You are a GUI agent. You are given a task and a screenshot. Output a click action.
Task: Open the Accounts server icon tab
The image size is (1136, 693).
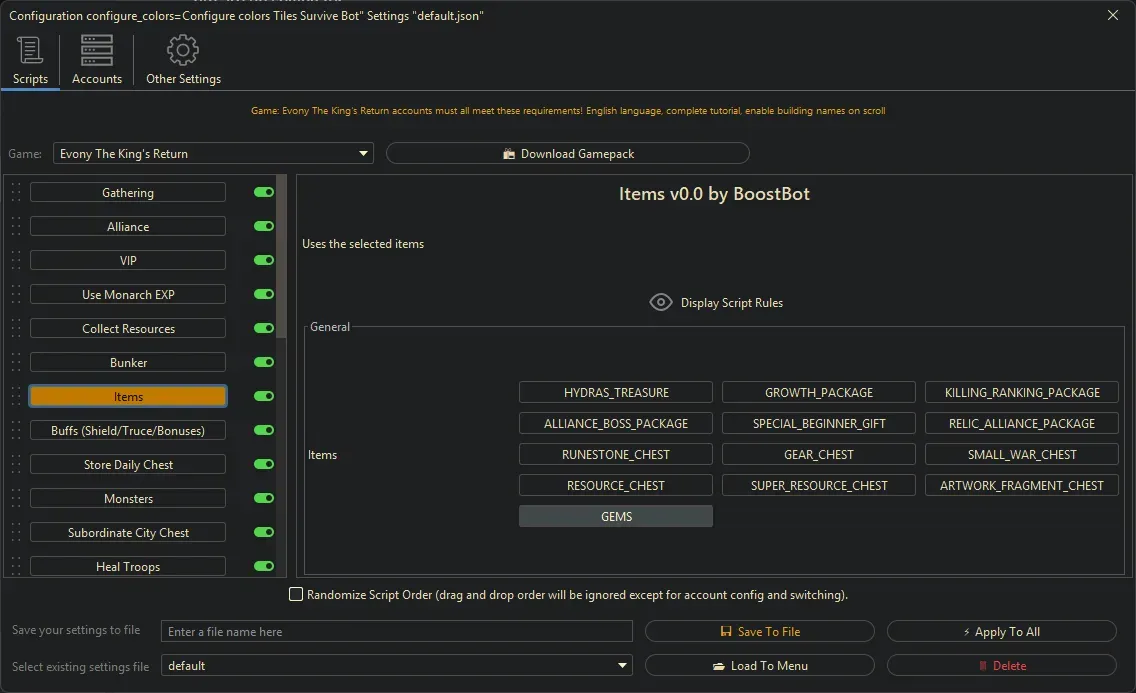(x=97, y=51)
